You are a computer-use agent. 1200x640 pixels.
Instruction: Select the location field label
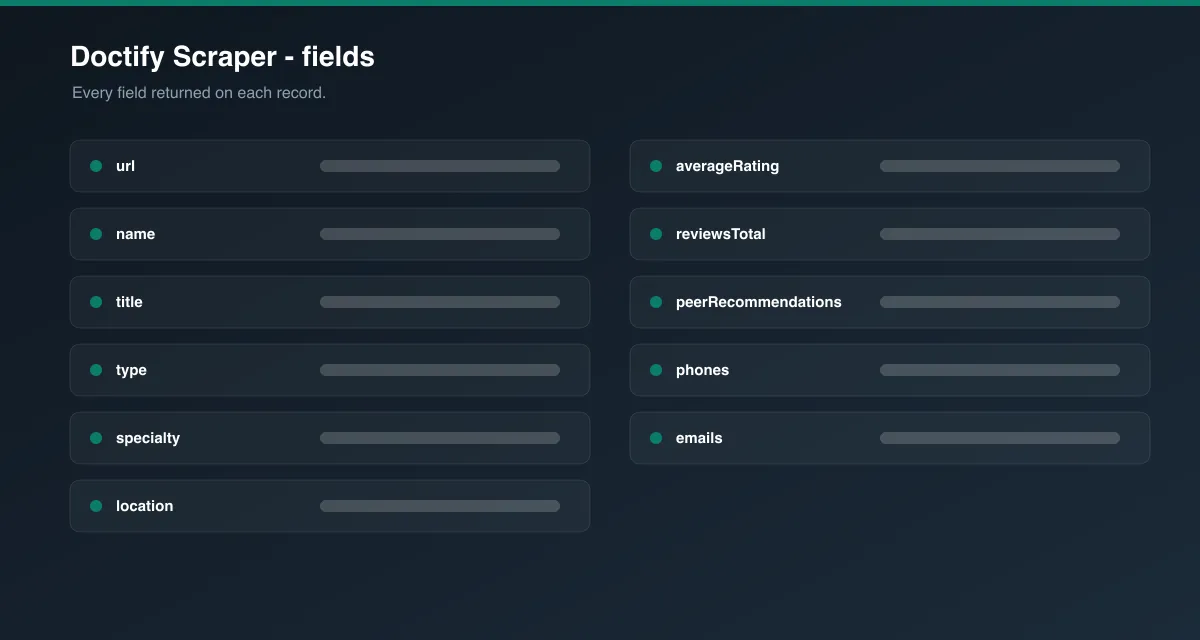(144, 506)
